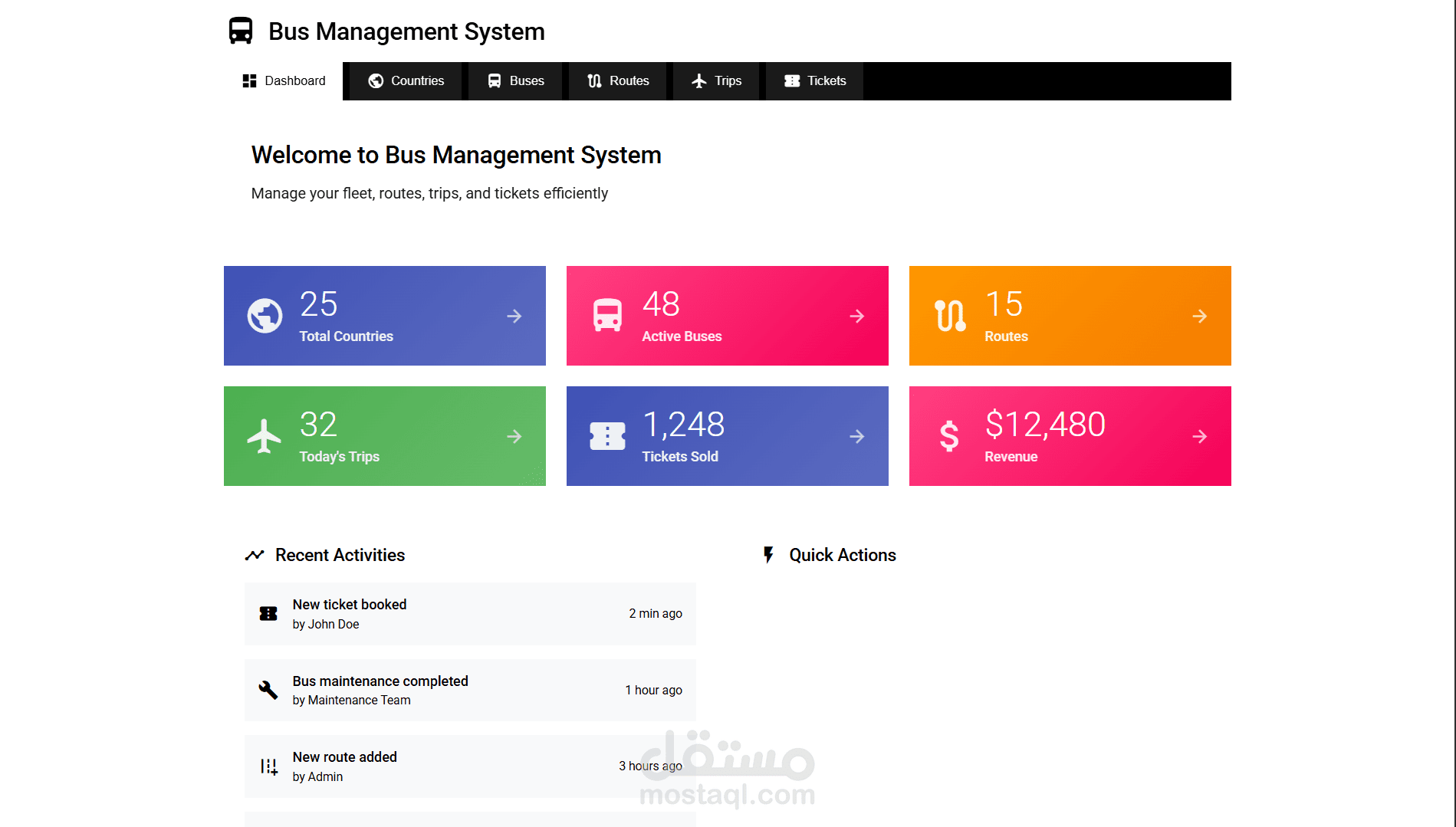Click the airplane icon in Today's Trips card

point(265,436)
